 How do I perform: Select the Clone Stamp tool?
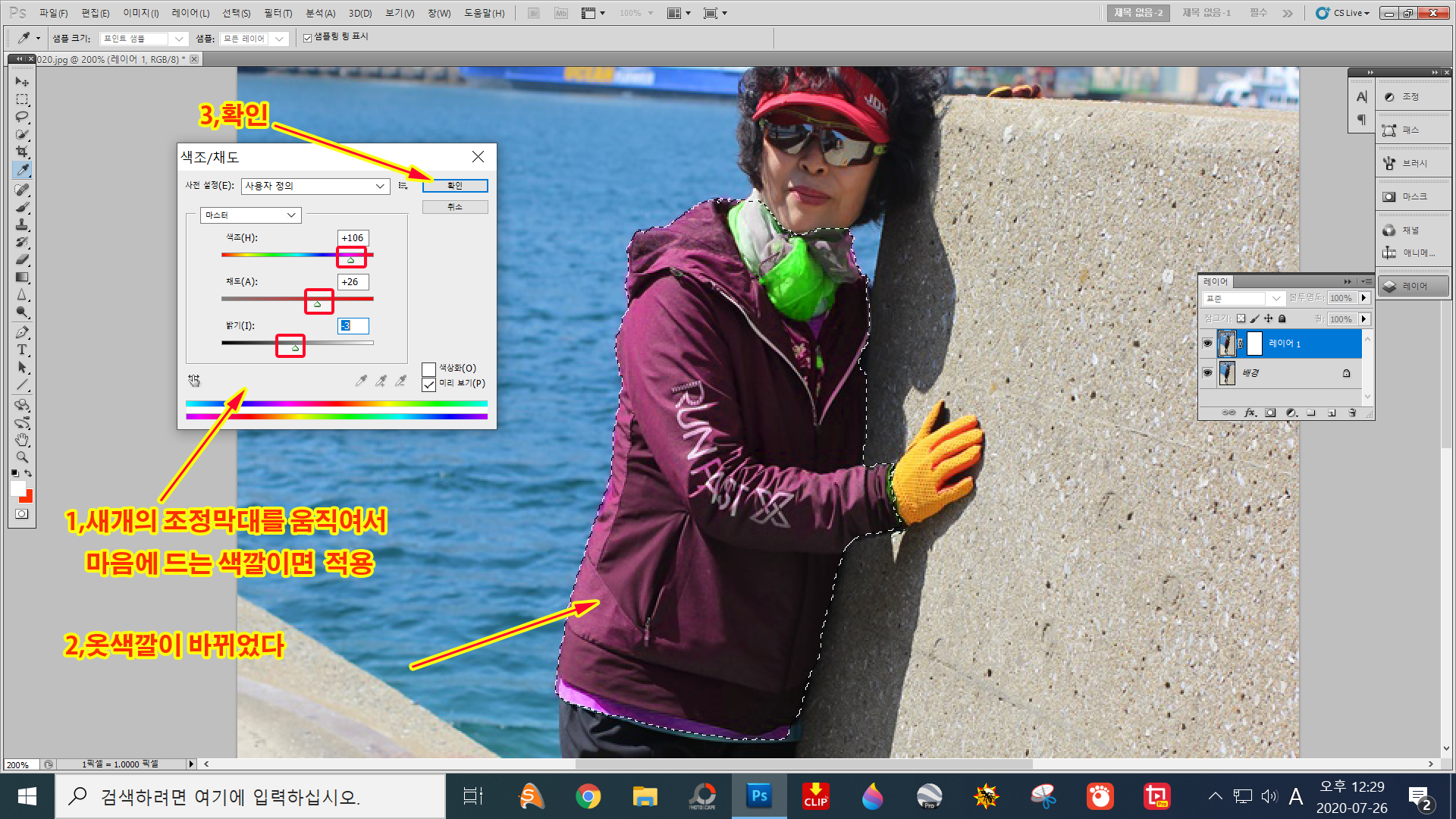click(x=21, y=224)
